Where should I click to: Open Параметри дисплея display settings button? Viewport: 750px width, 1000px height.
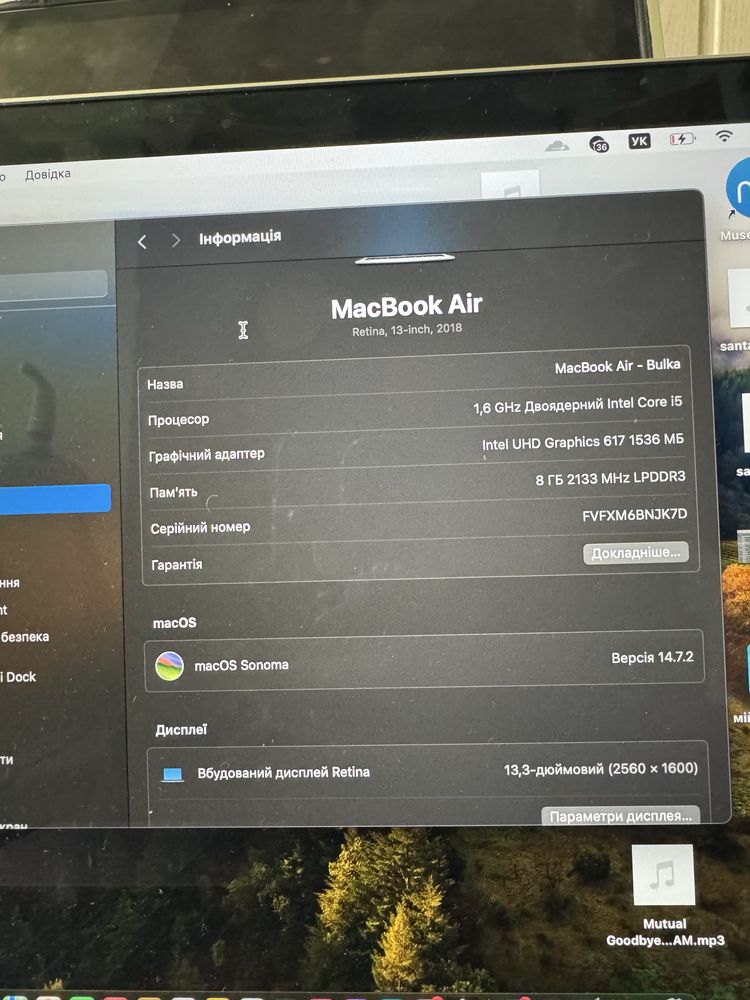point(621,816)
